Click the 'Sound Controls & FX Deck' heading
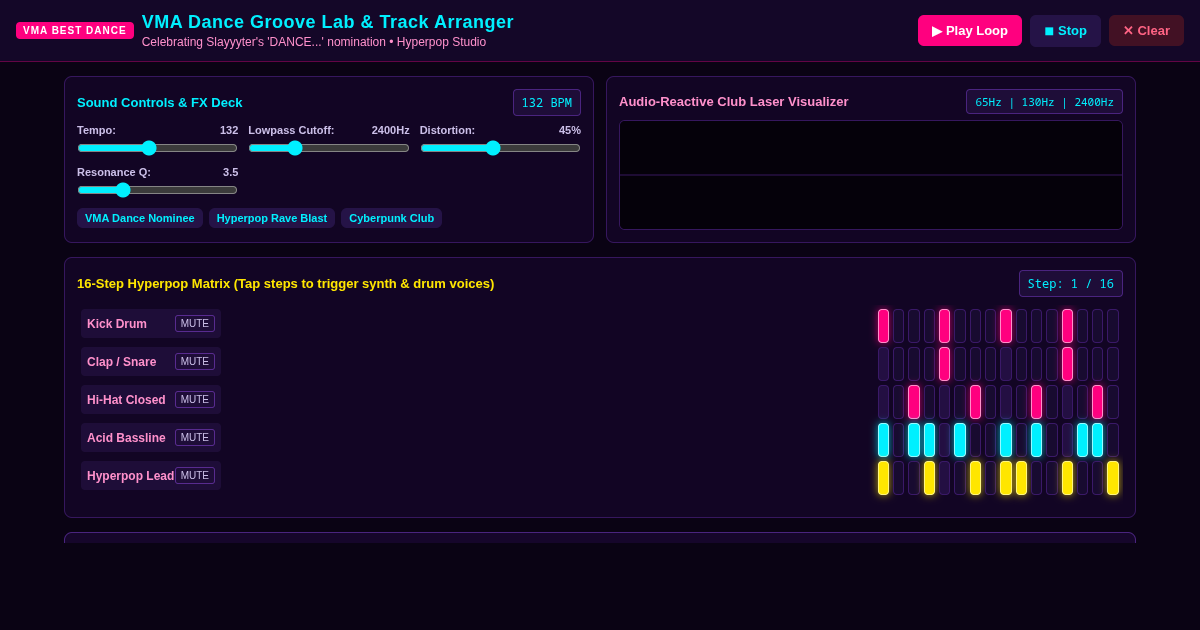1200x630 pixels. coord(160,103)
